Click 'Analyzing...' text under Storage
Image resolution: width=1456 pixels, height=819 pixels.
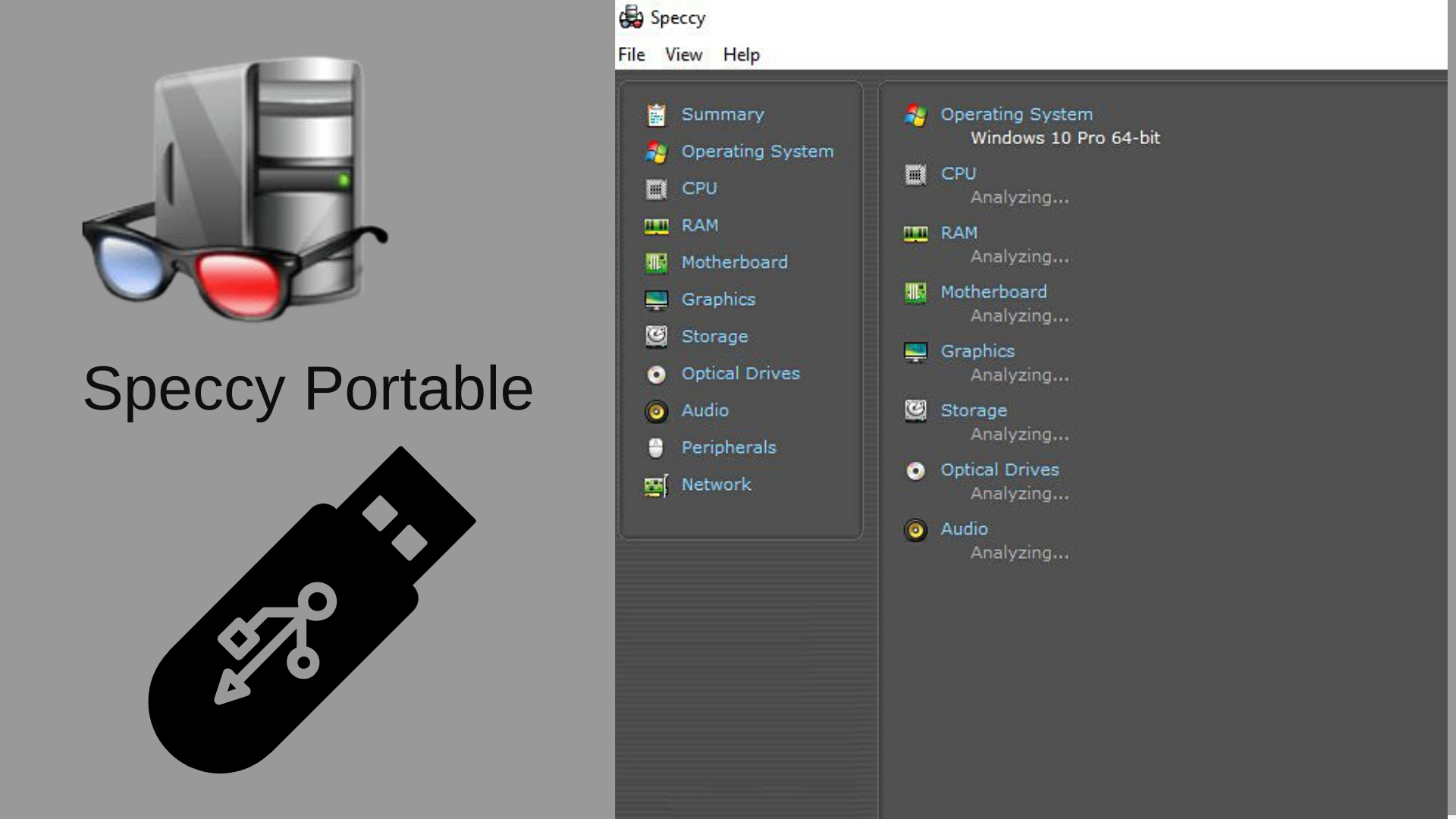pyautogui.click(x=1019, y=434)
